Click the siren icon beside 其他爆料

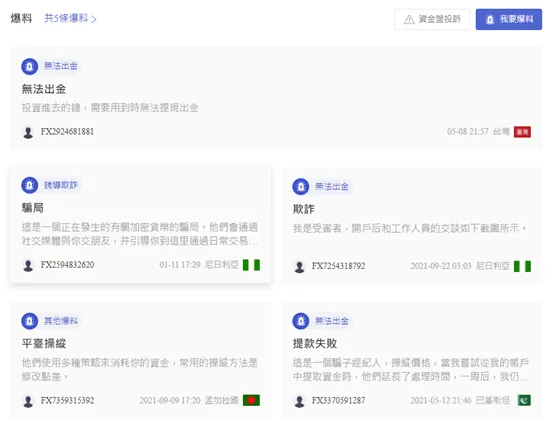(x=30, y=321)
